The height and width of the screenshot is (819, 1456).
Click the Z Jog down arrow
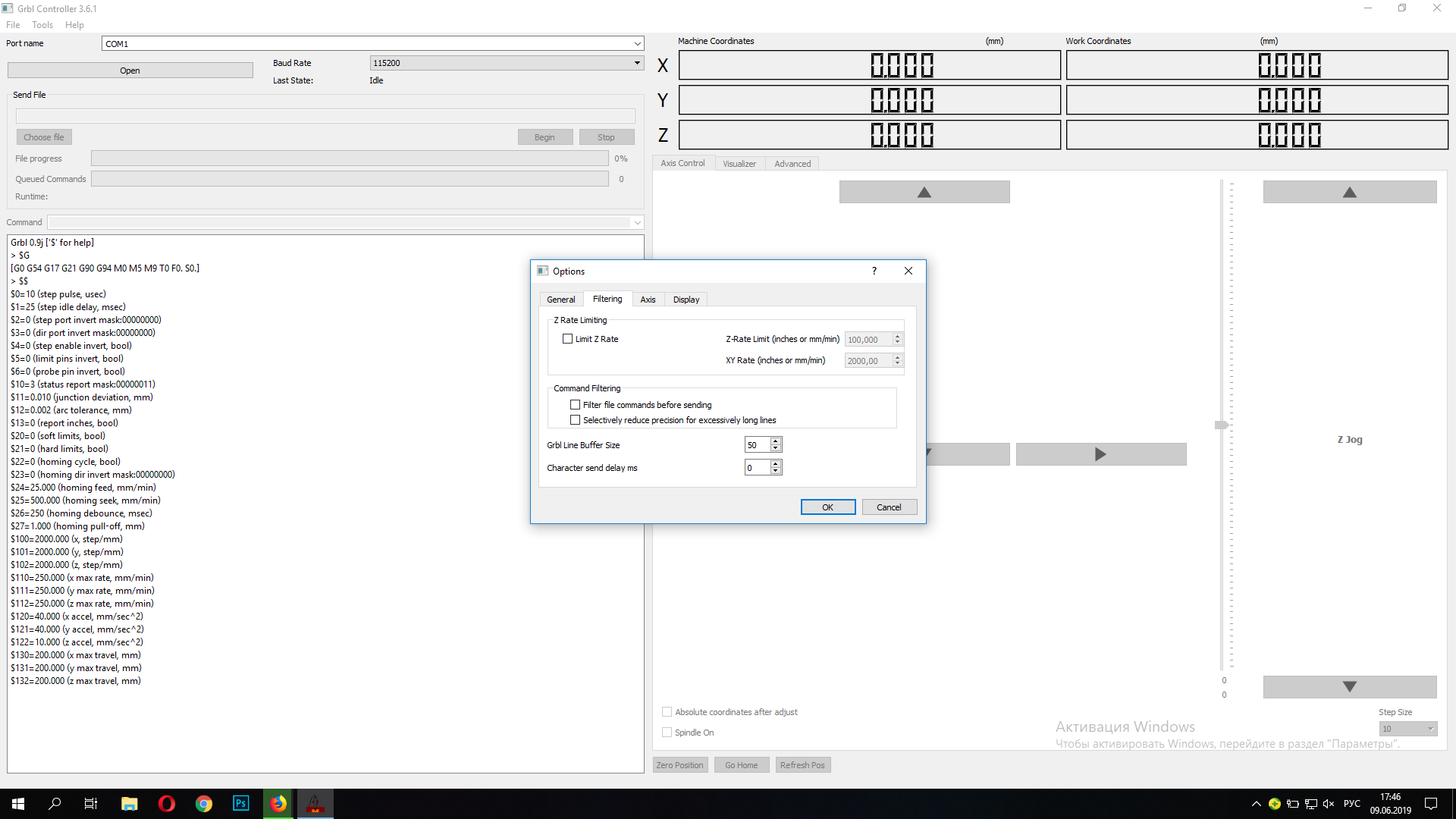[x=1349, y=686]
